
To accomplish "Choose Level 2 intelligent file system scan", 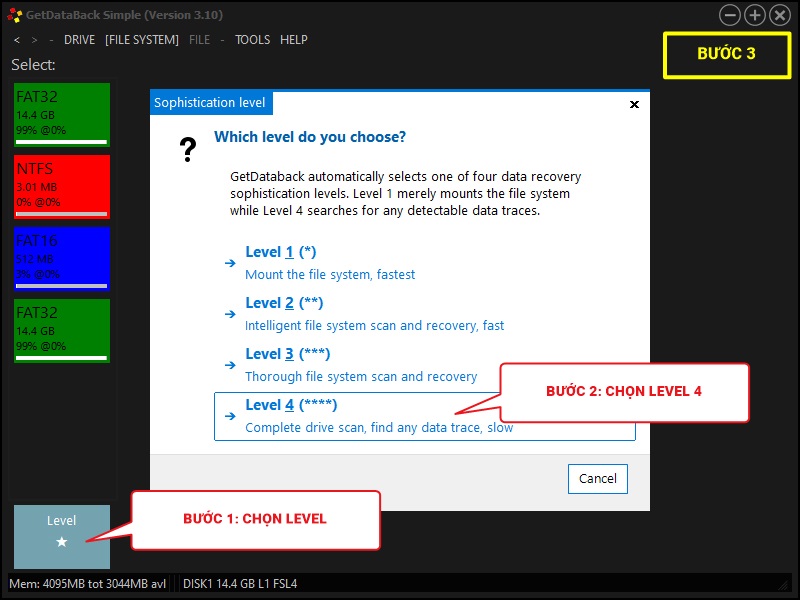I will 424,314.
